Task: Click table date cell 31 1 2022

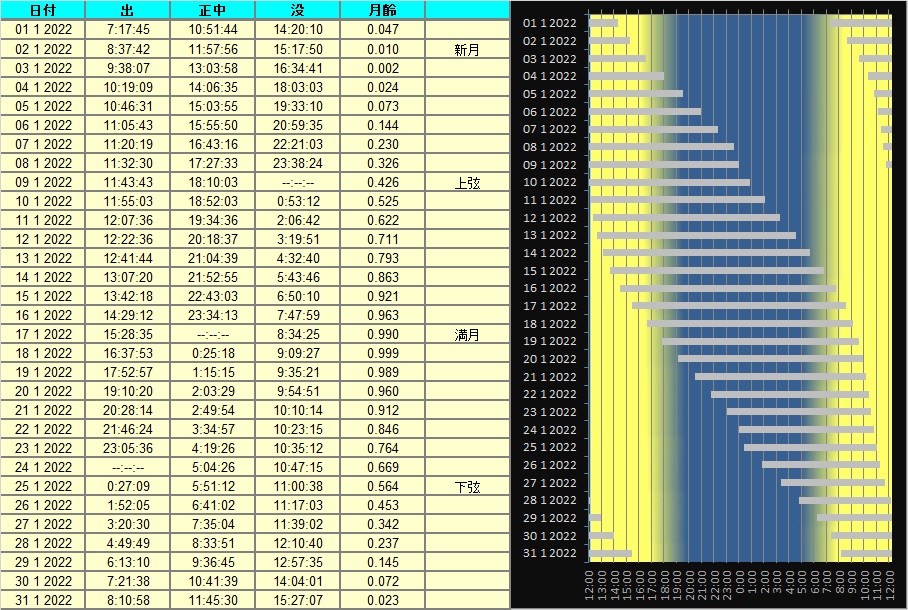Action: pyautogui.click(x=43, y=601)
